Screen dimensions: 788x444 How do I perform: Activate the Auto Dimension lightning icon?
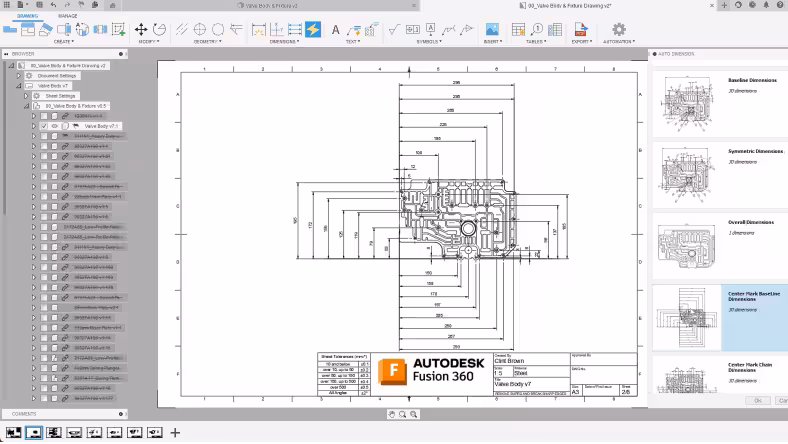(x=313, y=29)
